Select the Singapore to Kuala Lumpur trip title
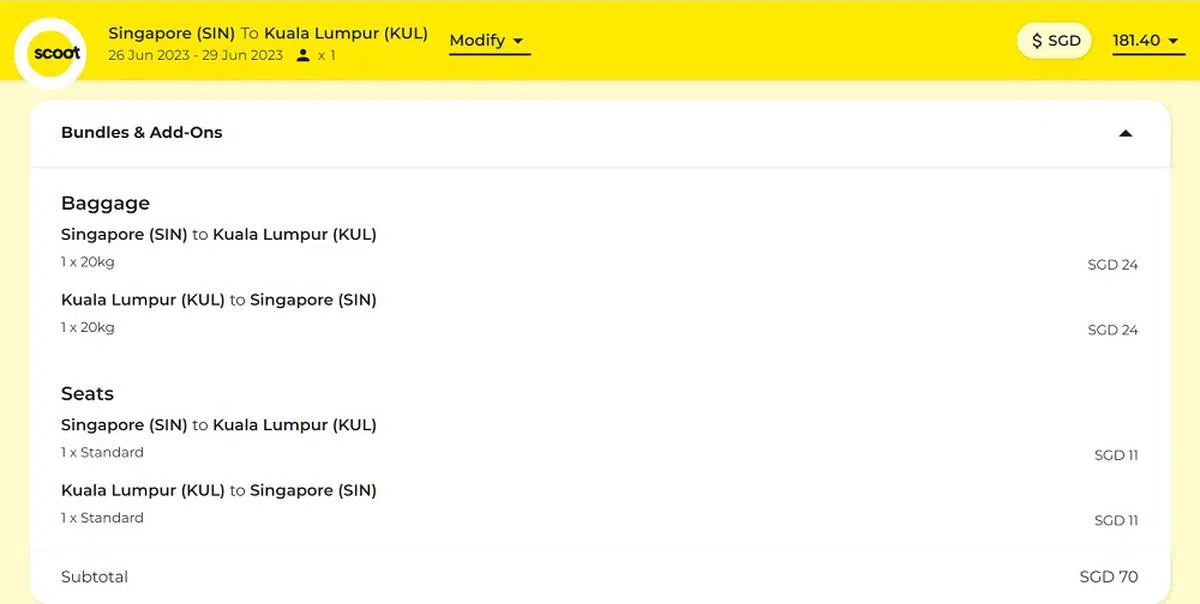 pyautogui.click(x=268, y=33)
